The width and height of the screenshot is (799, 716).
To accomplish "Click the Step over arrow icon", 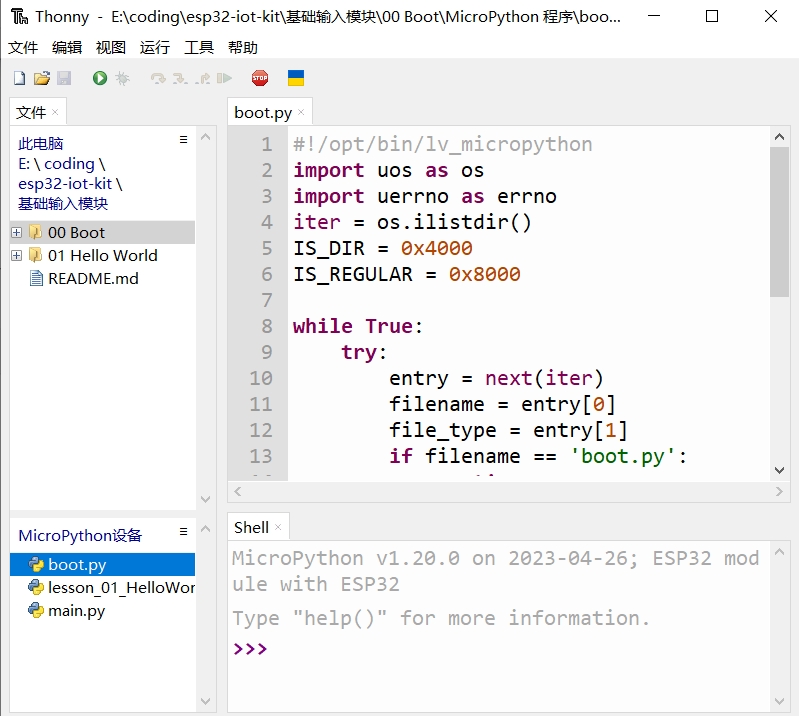I will 158,78.
